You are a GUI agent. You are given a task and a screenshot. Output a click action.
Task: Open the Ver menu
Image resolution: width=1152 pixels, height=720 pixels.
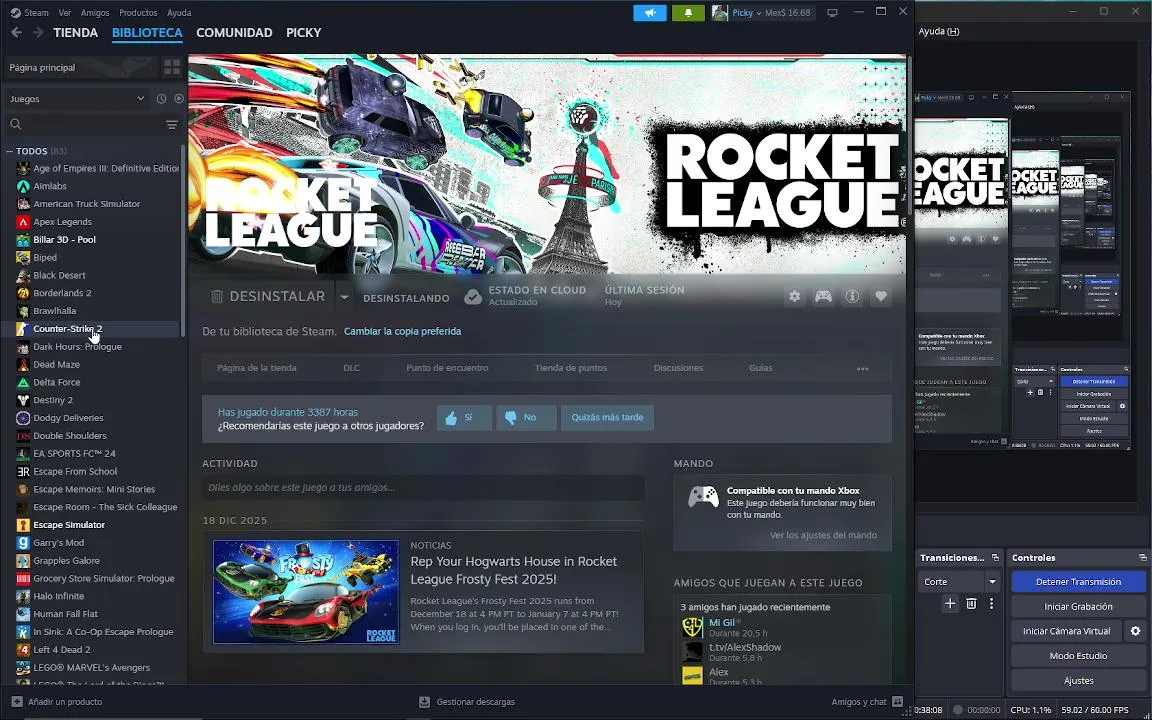tap(65, 12)
